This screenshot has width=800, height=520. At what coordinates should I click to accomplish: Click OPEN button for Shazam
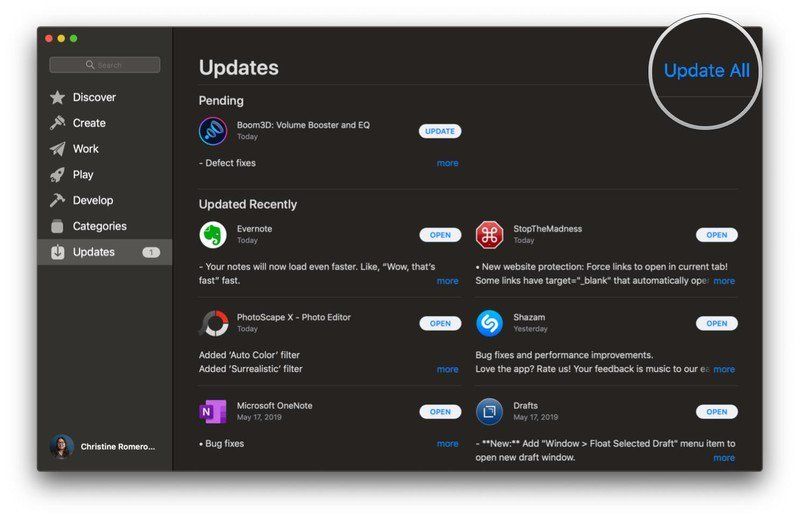pyautogui.click(x=717, y=323)
